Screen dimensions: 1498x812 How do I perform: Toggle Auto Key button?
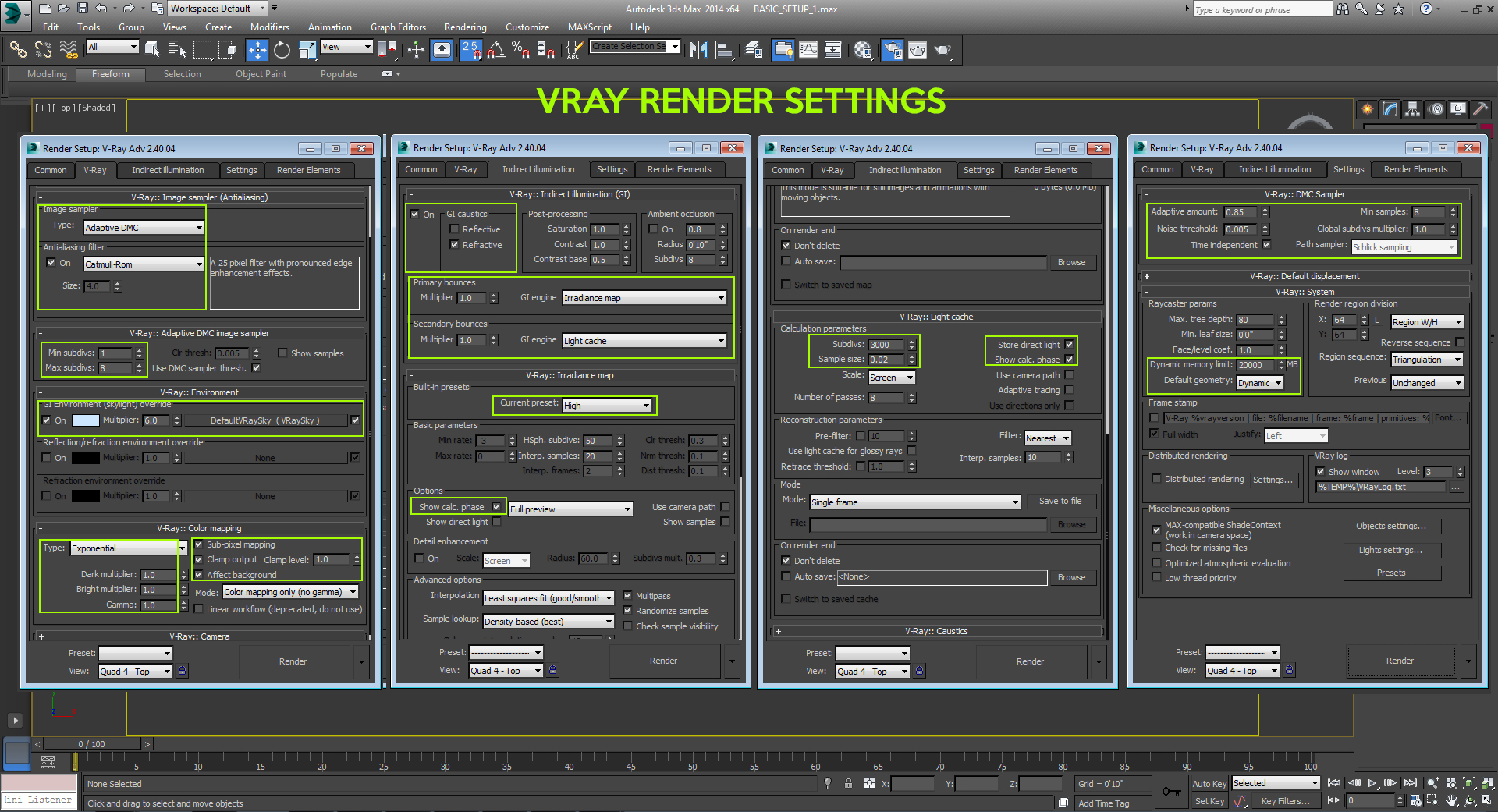click(1209, 784)
